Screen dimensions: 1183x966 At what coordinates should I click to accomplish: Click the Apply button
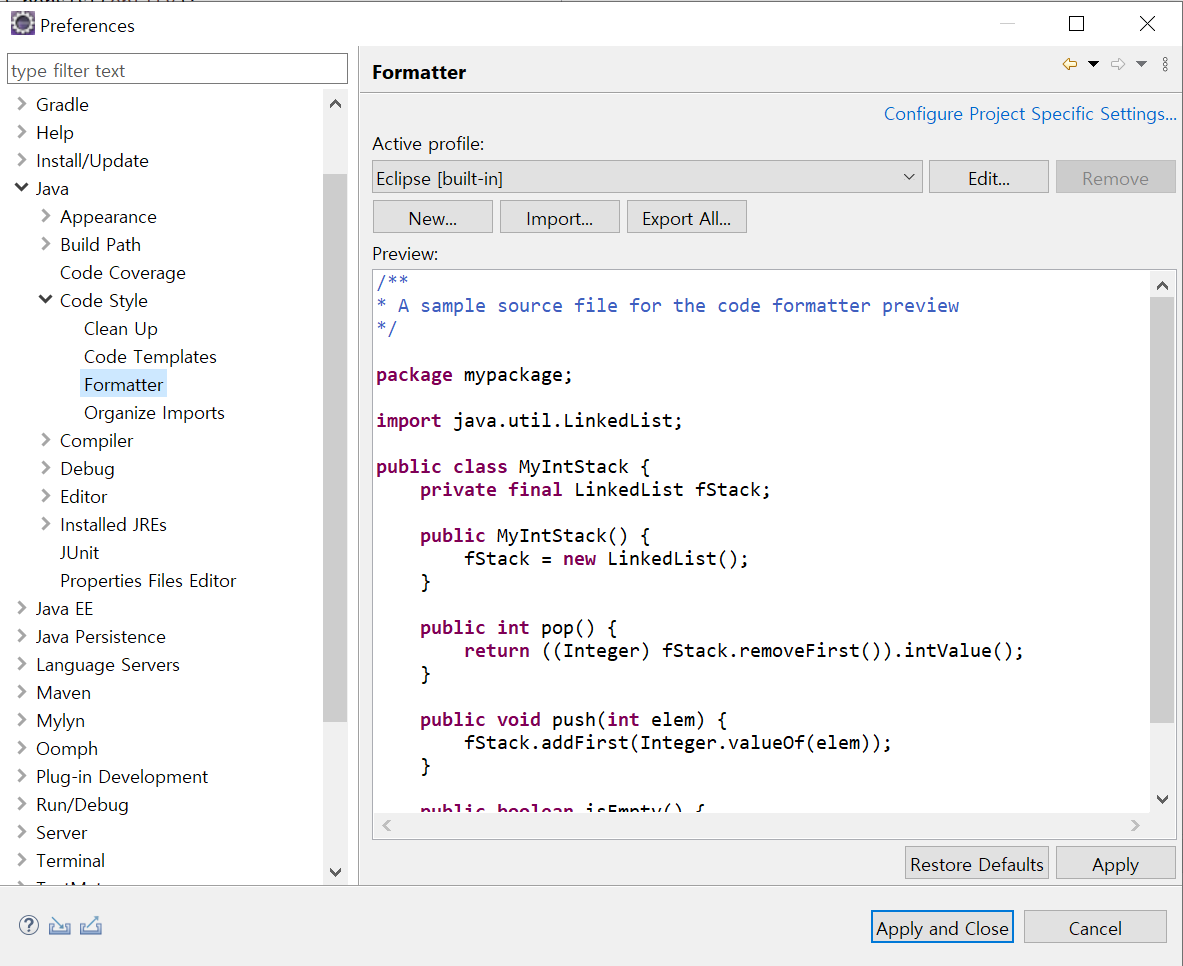coord(1115,863)
